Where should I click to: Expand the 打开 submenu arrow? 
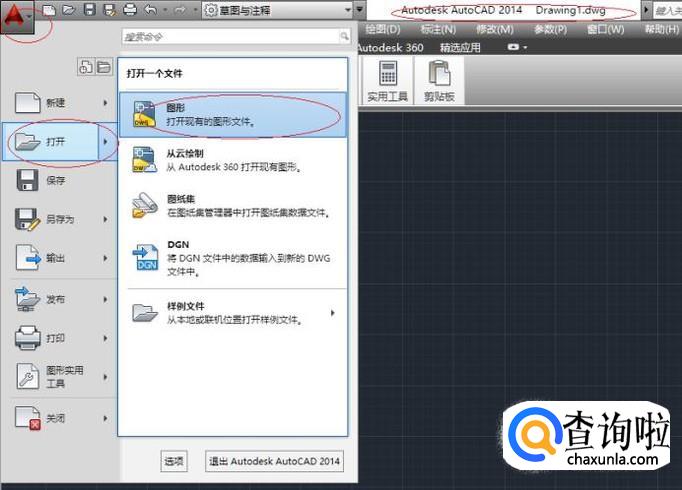107,142
